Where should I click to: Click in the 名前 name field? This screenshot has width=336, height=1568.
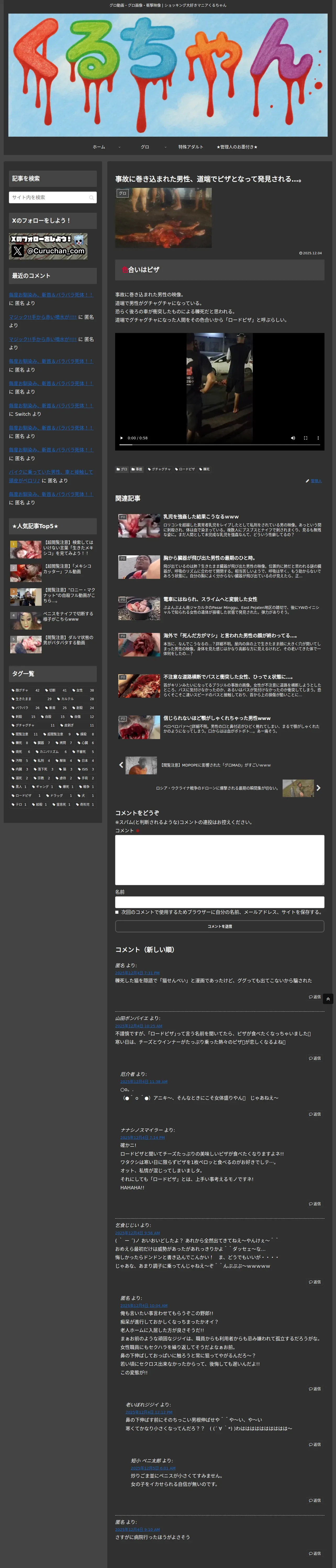(220, 902)
